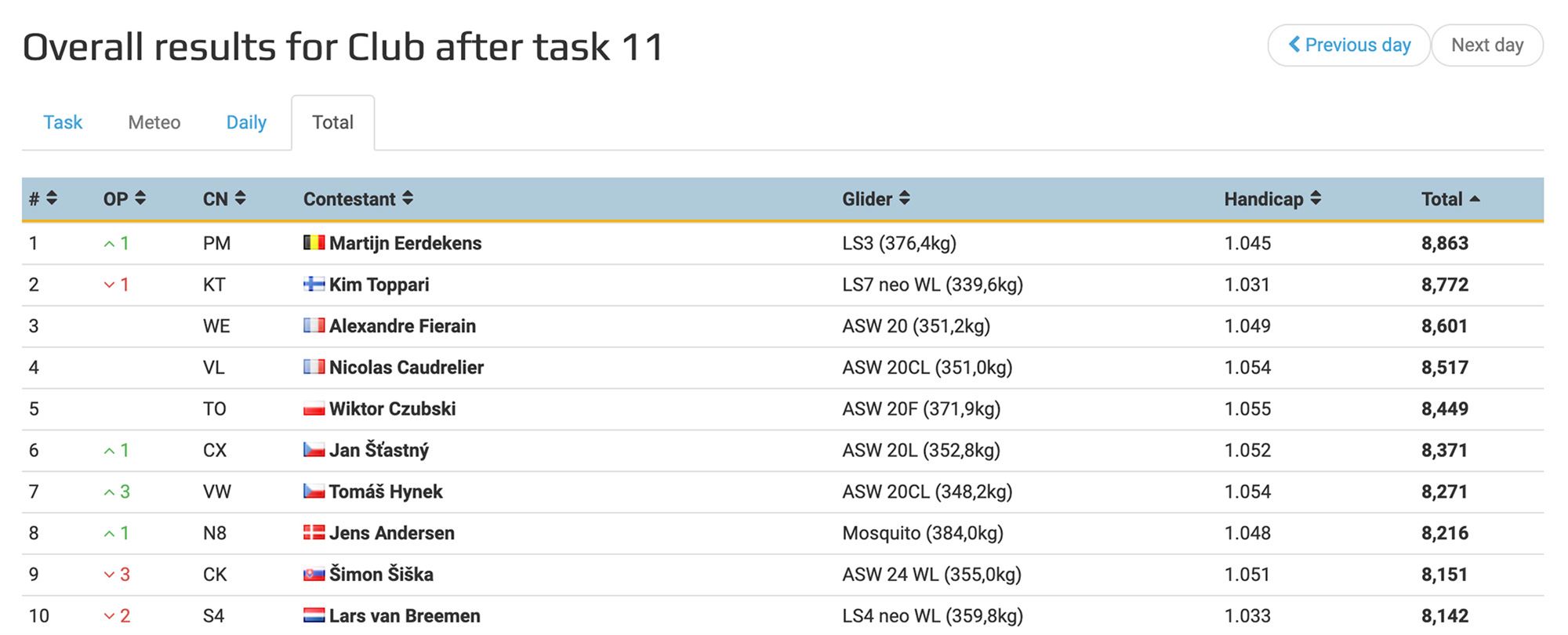Click the Slovak flag beside Šimon Šiška

pyautogui.click(x=314, y=575)
